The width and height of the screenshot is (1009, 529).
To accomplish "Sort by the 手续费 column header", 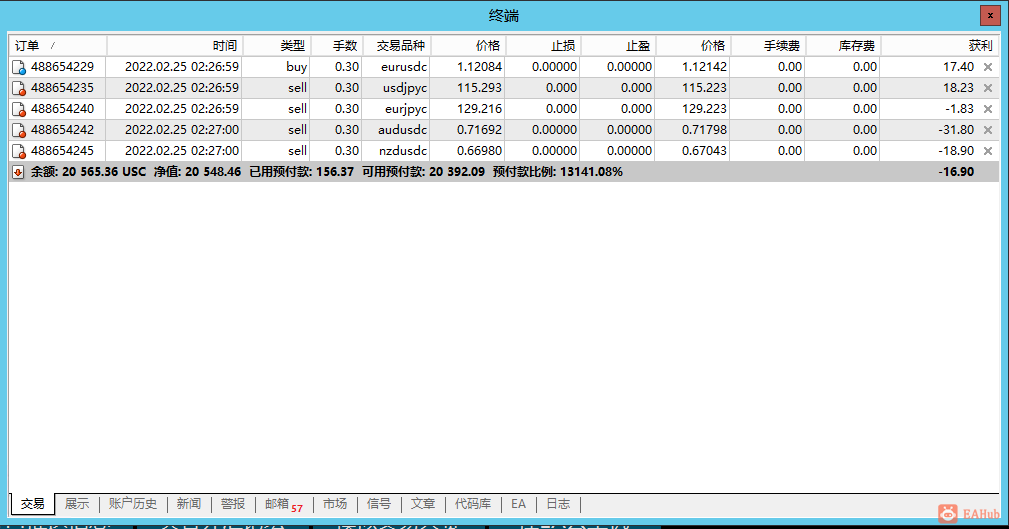I will 768,46.
